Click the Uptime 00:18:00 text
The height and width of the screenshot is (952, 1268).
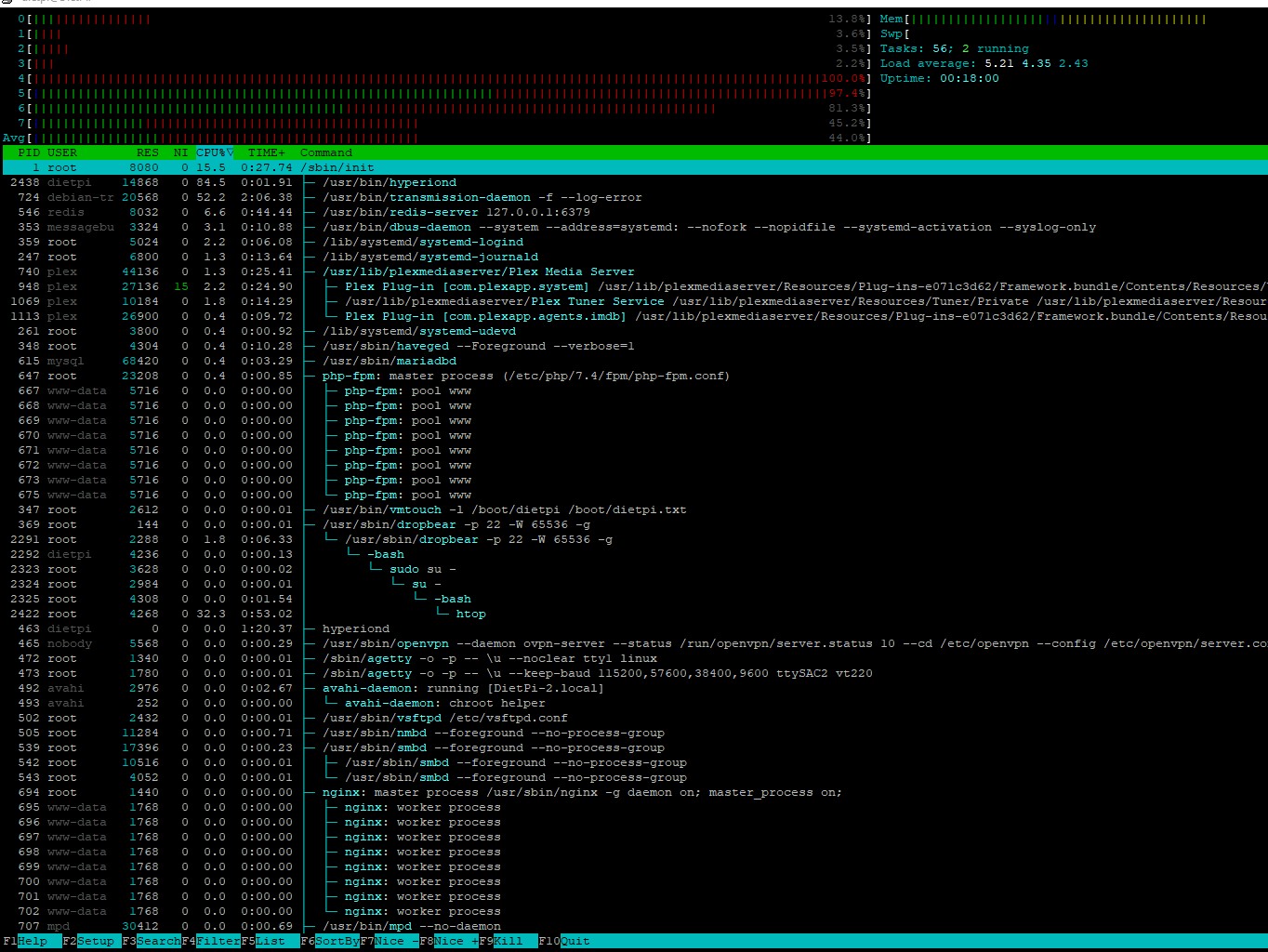tap(939, 78)
